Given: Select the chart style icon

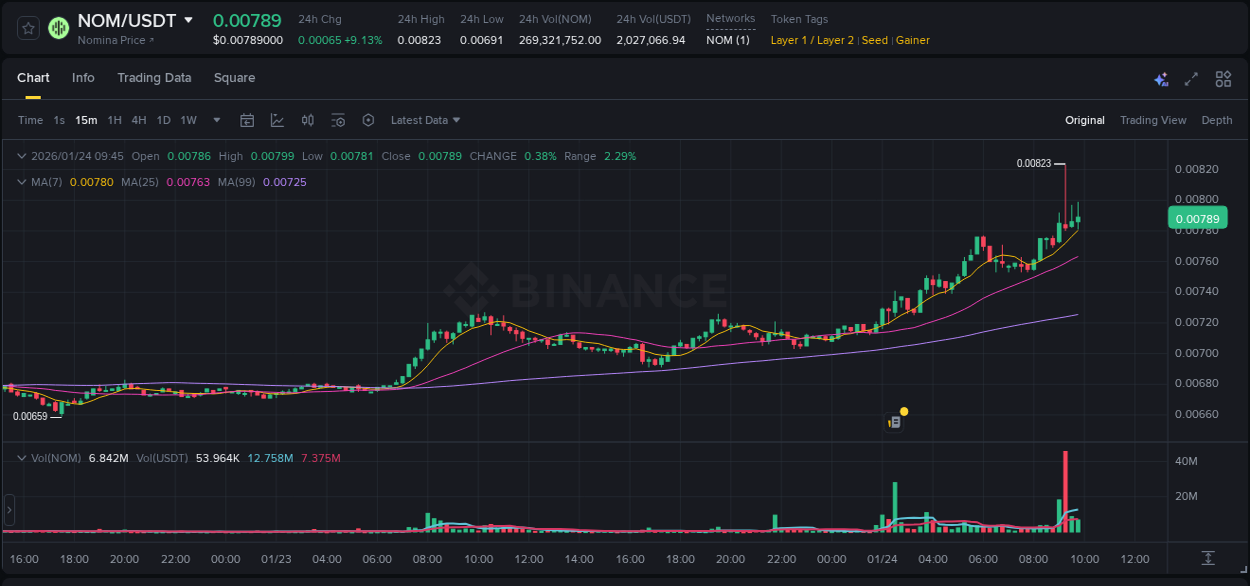Looking at the screenshot, I should click(x=277, y=120).
